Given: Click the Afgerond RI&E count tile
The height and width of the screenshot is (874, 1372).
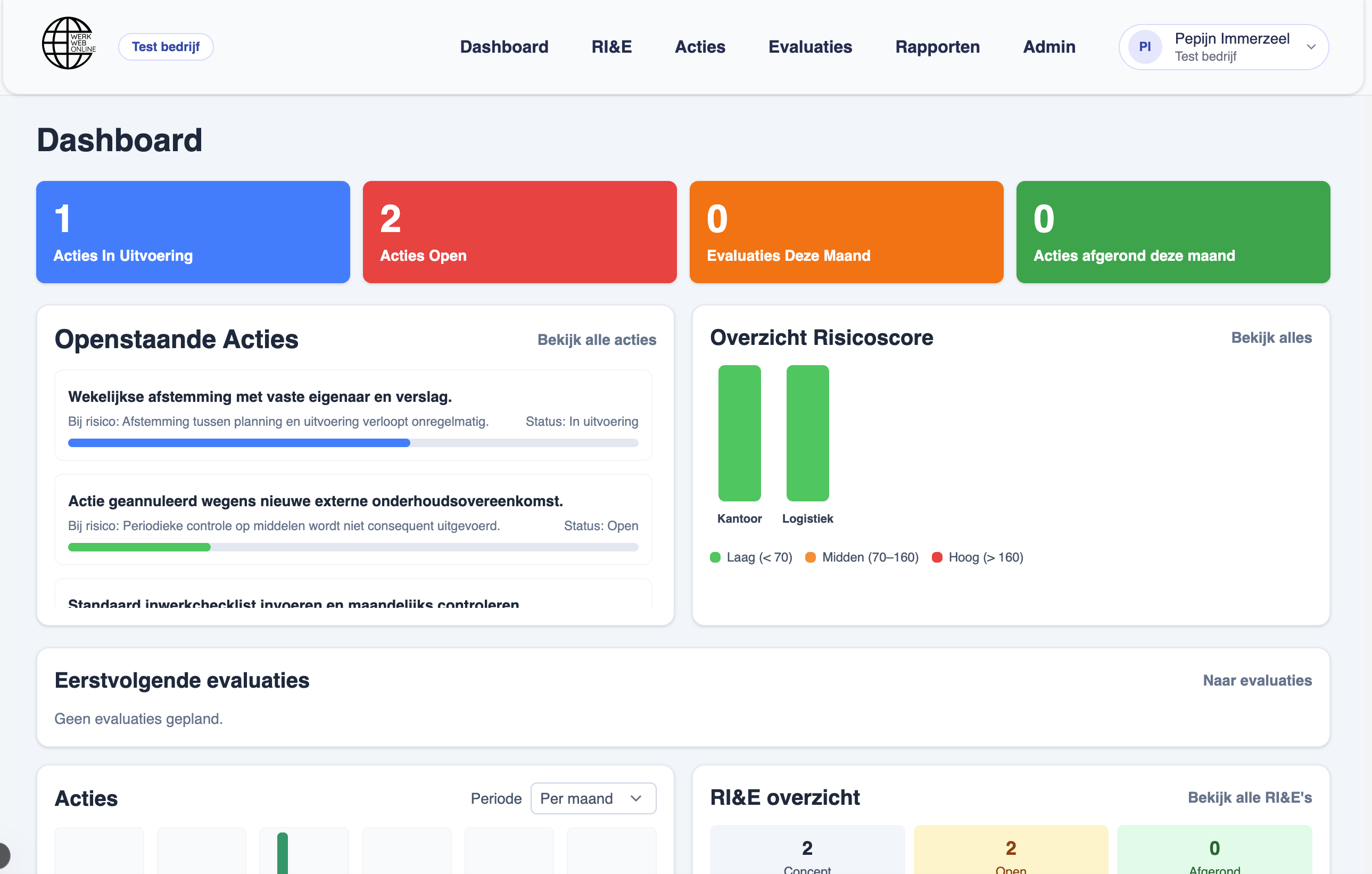Looking at the screenshot, I should click(1214, 850).
